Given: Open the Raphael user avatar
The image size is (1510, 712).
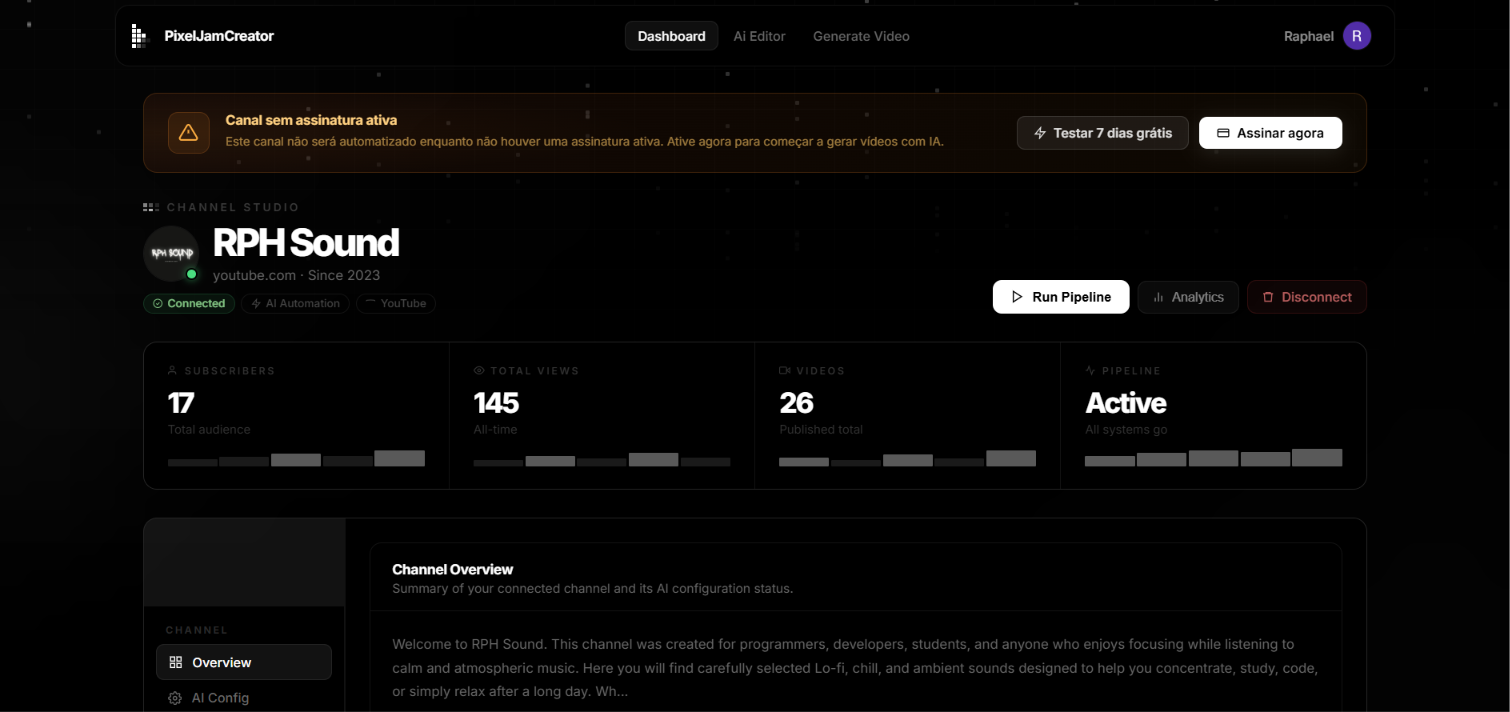Looking at the screenshot, I should pos(1356,36).
